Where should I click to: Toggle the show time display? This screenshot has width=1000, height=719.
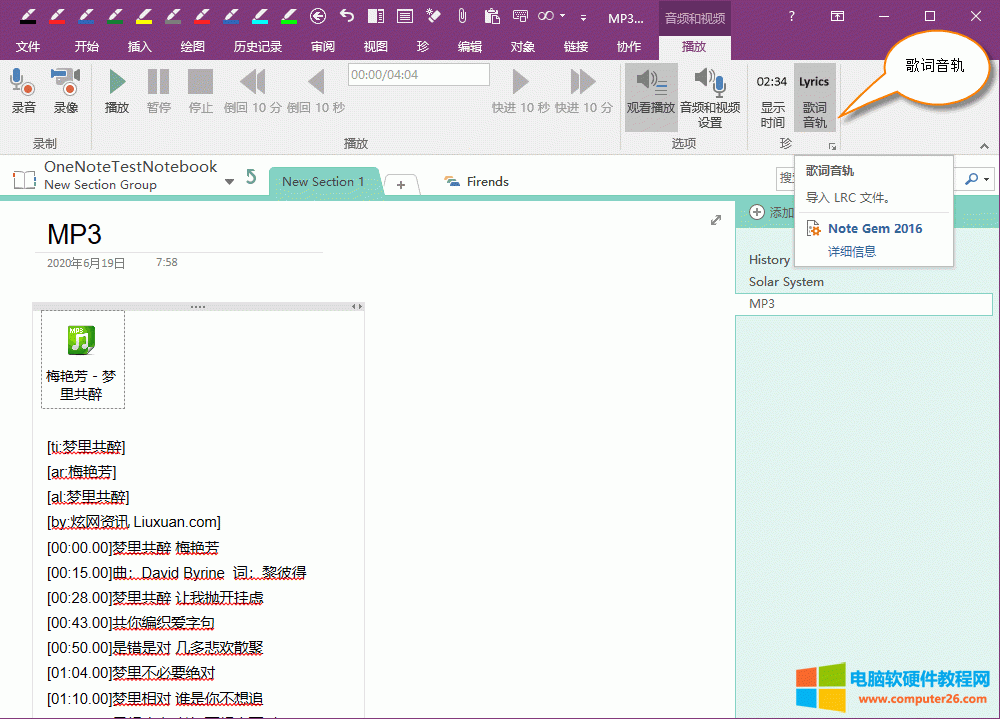tap(771, 95)
